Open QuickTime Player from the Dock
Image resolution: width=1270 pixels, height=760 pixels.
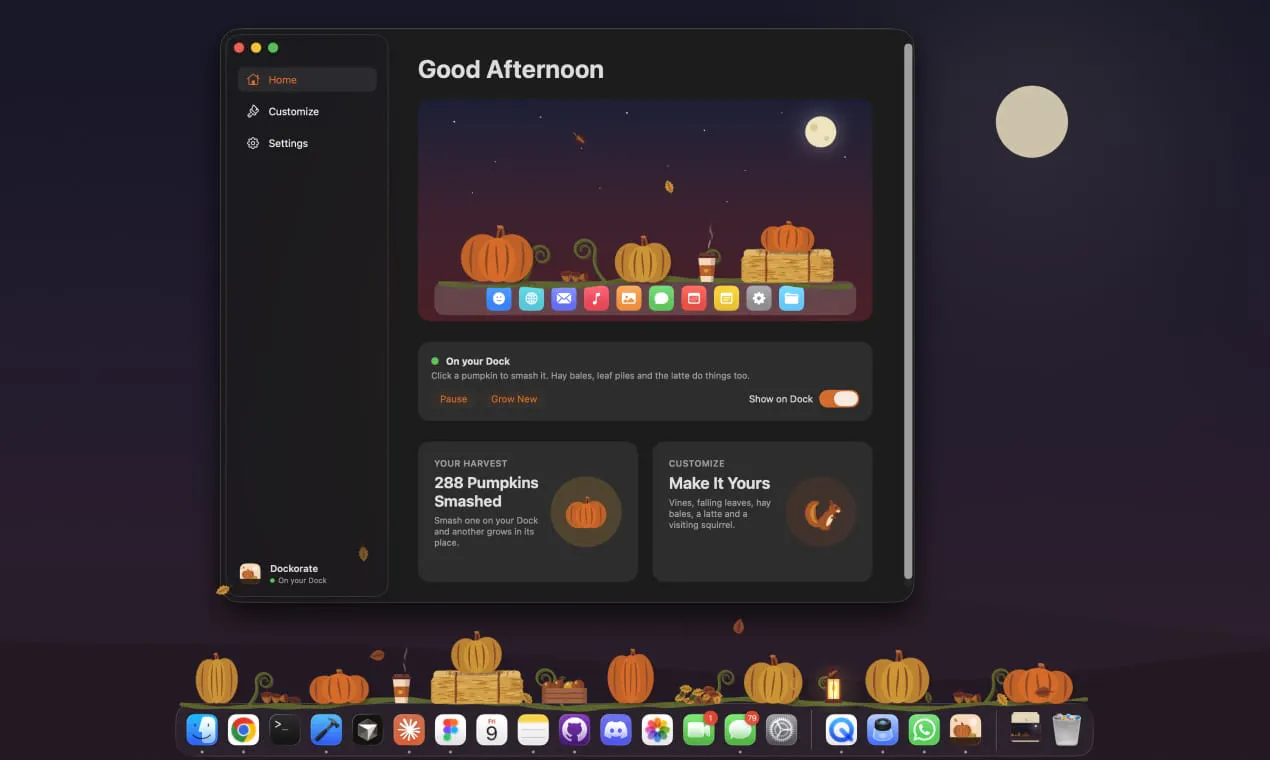click(x=841, y=730)
